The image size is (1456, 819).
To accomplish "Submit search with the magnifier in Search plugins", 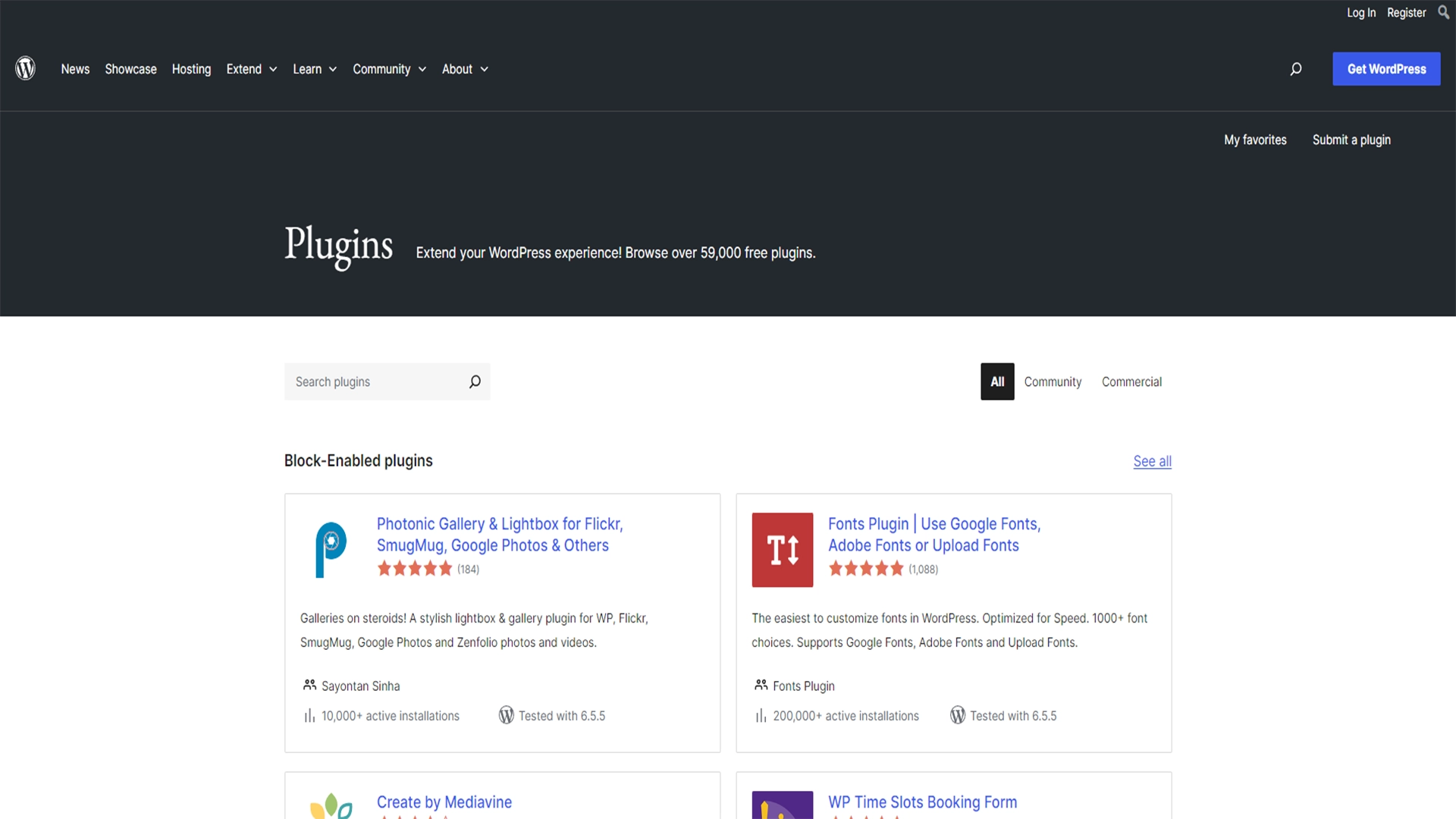I will 475,381.
